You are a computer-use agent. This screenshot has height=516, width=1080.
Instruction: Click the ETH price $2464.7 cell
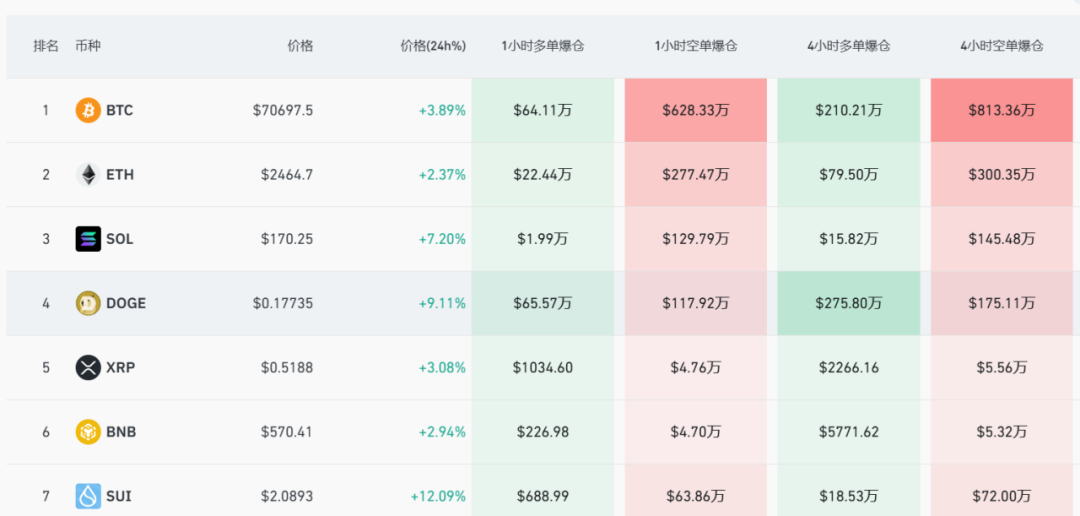click(x=287, y=175)
